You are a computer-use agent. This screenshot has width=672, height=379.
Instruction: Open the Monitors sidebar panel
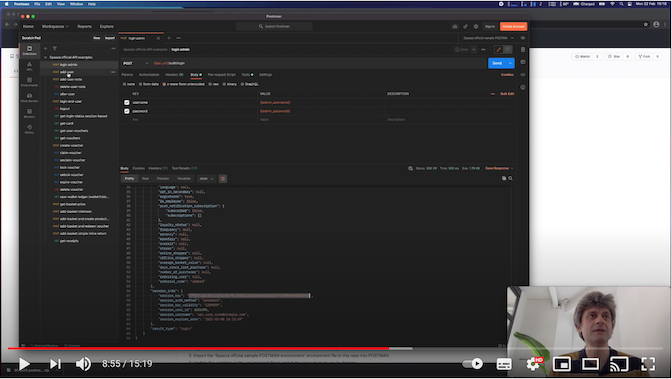(x=29, y=113)
